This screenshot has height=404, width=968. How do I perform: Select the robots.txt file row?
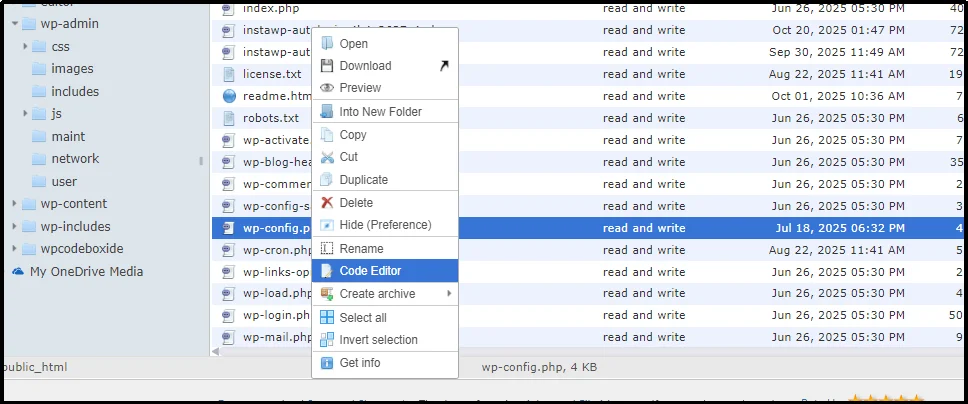pyautogui.click(x=590, y=118)
